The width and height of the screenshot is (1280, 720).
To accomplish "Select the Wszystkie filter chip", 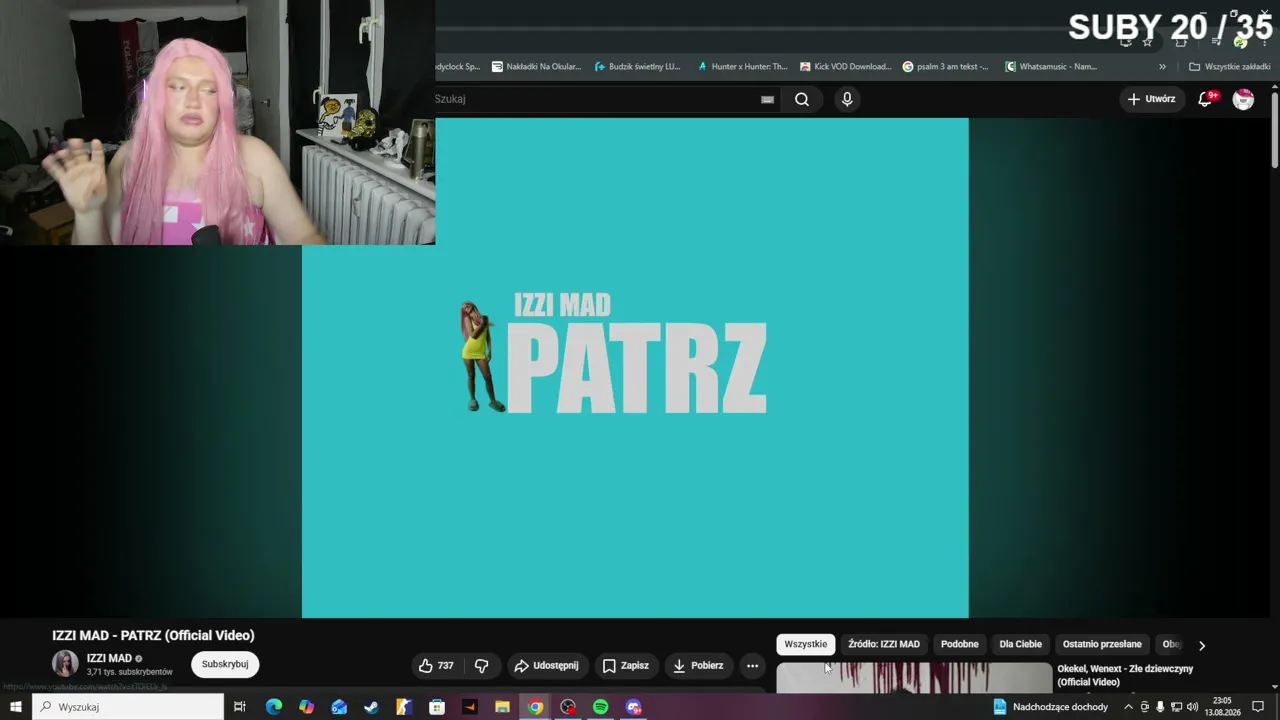I will pos(806,644).
